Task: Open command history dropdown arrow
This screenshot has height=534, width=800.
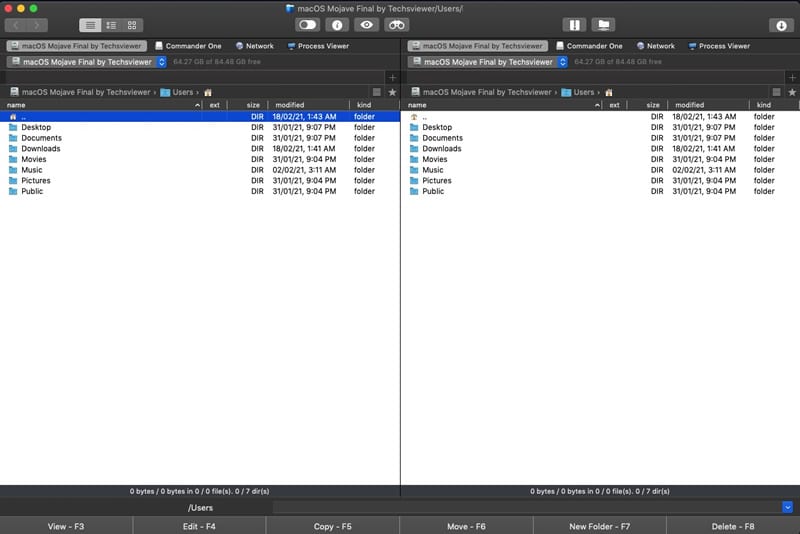Action: (787, 507)
